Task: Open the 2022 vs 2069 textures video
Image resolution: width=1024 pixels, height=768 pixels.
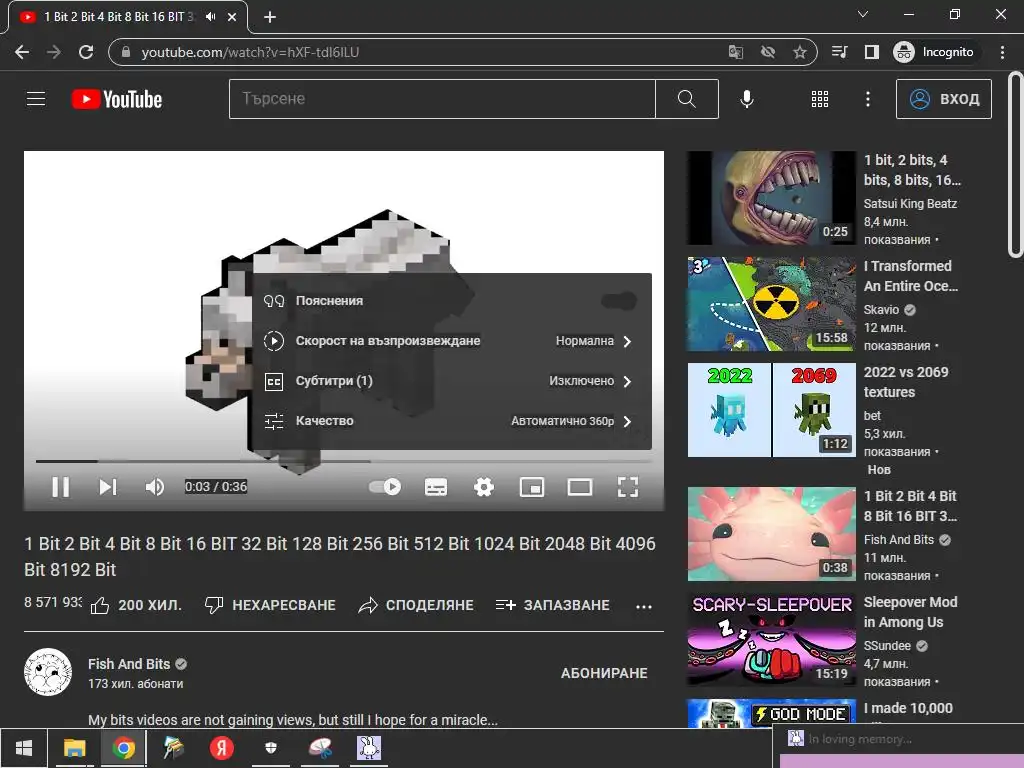Action: 771,409
